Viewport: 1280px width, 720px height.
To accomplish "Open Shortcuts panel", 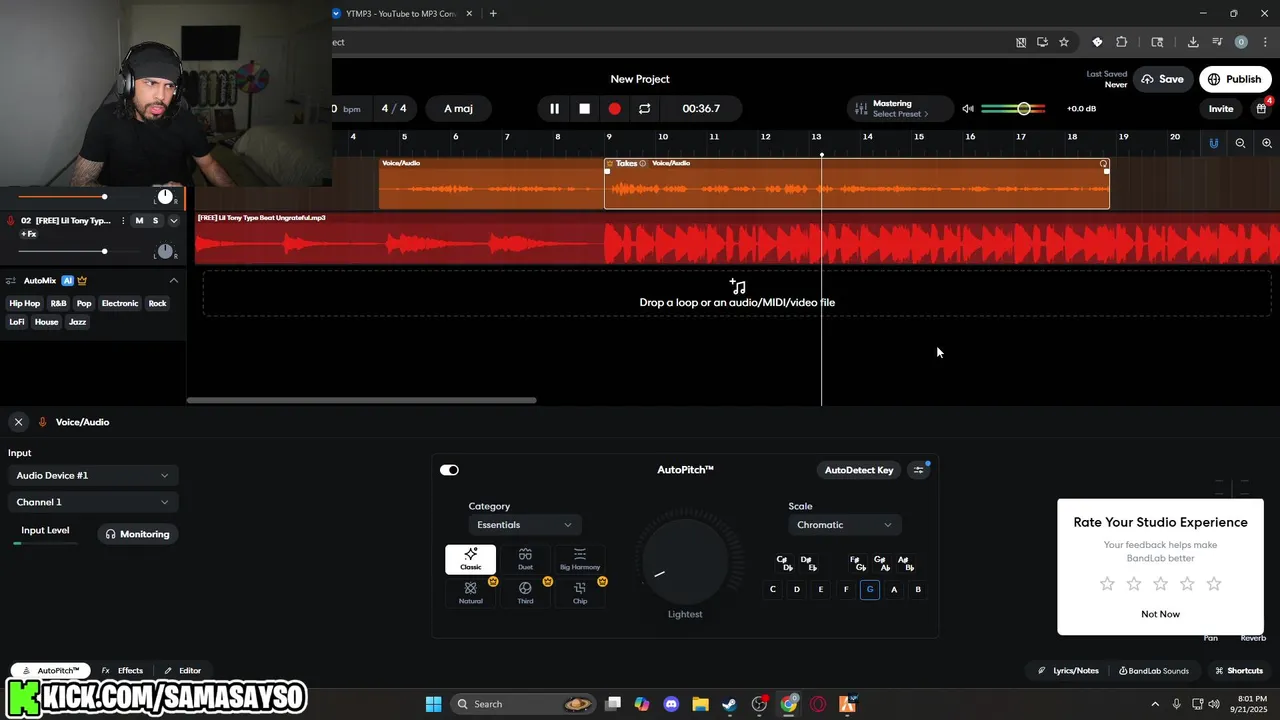I will point(1239,671).
